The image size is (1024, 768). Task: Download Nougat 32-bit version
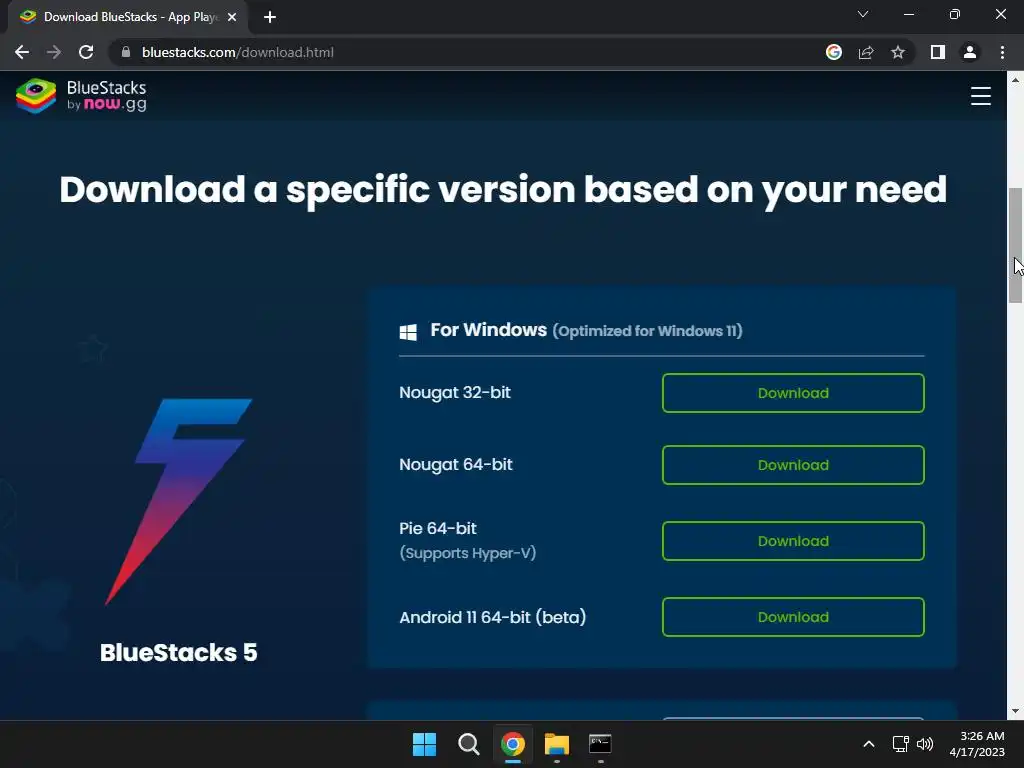793,393
